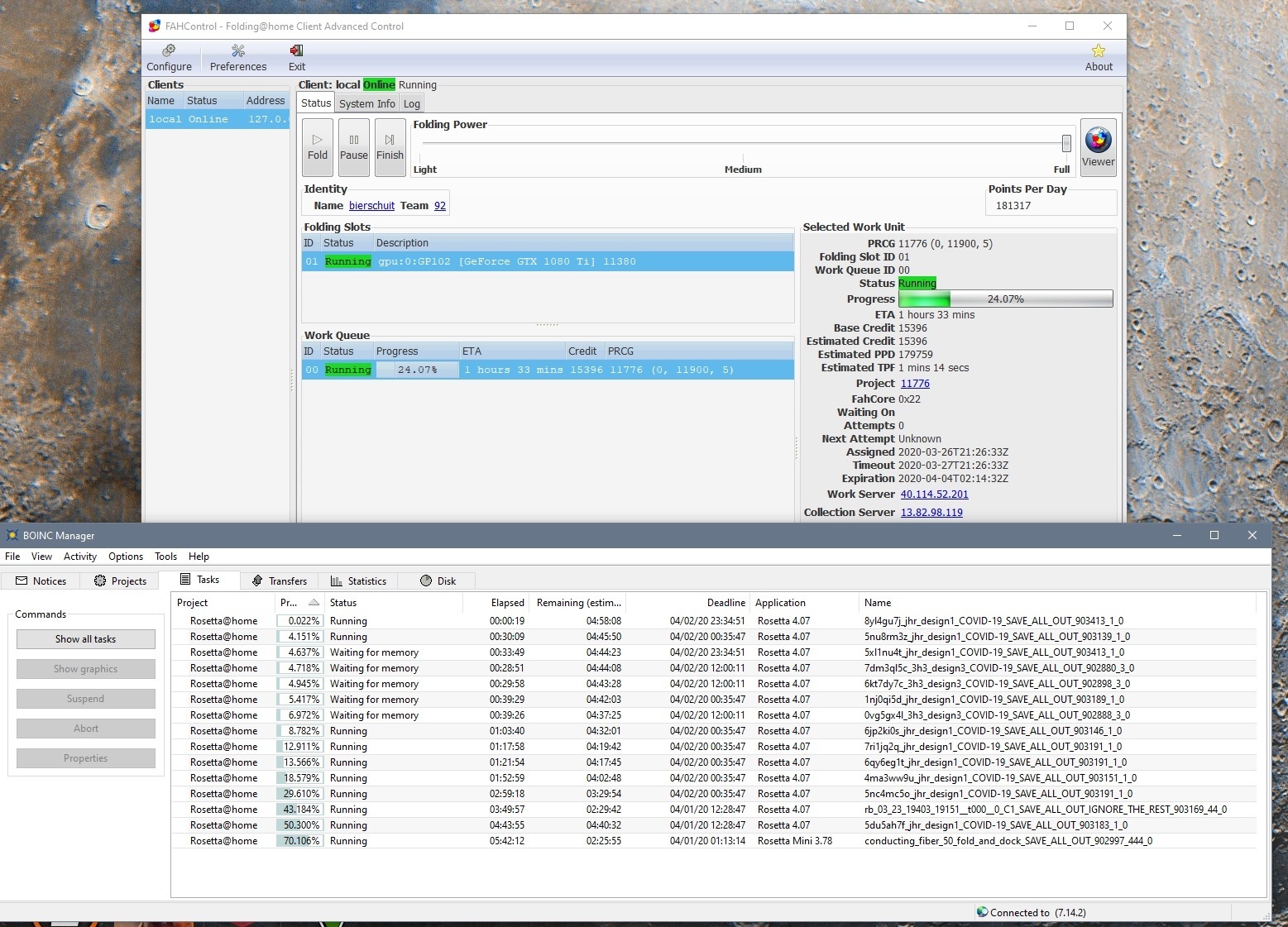Open Preferences in the FAHControl toolbar
This screenshot has height=927, width=1288.
coord(238,58)
